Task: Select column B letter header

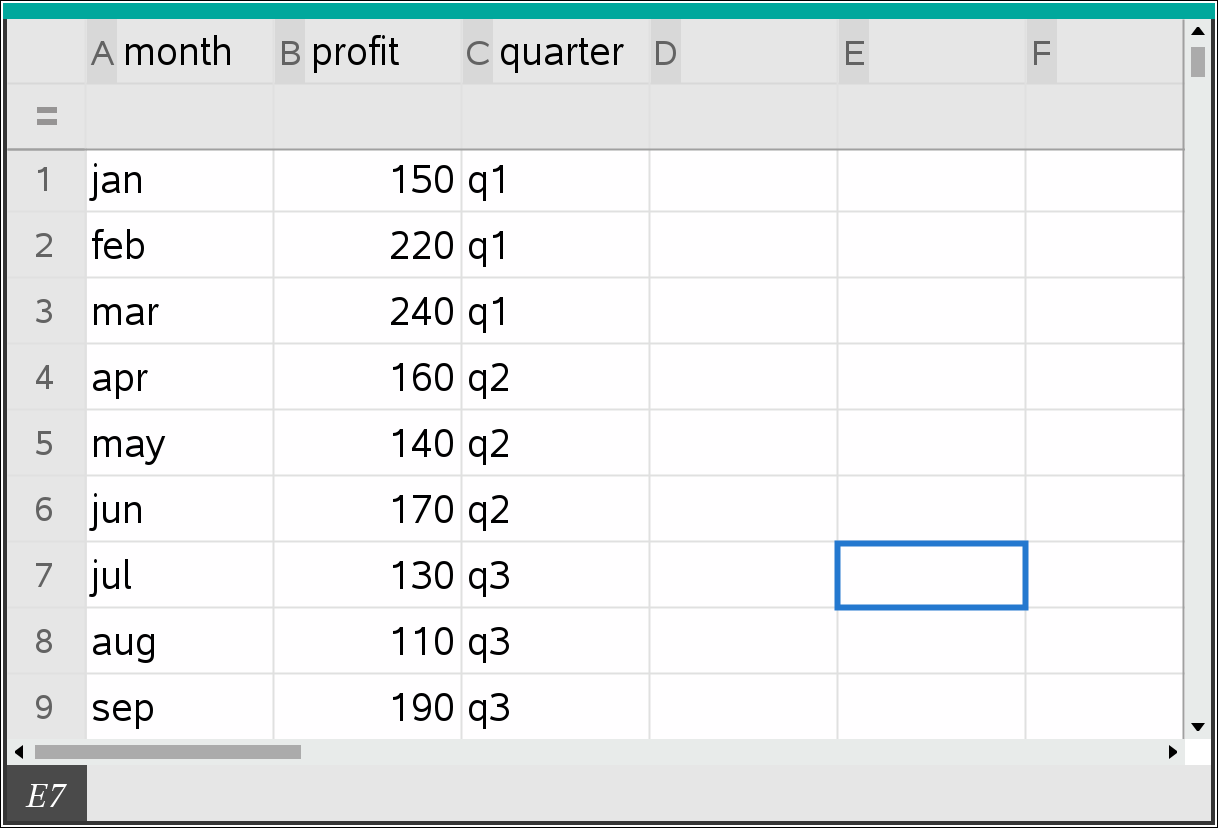Action: [x=290, y=53]
